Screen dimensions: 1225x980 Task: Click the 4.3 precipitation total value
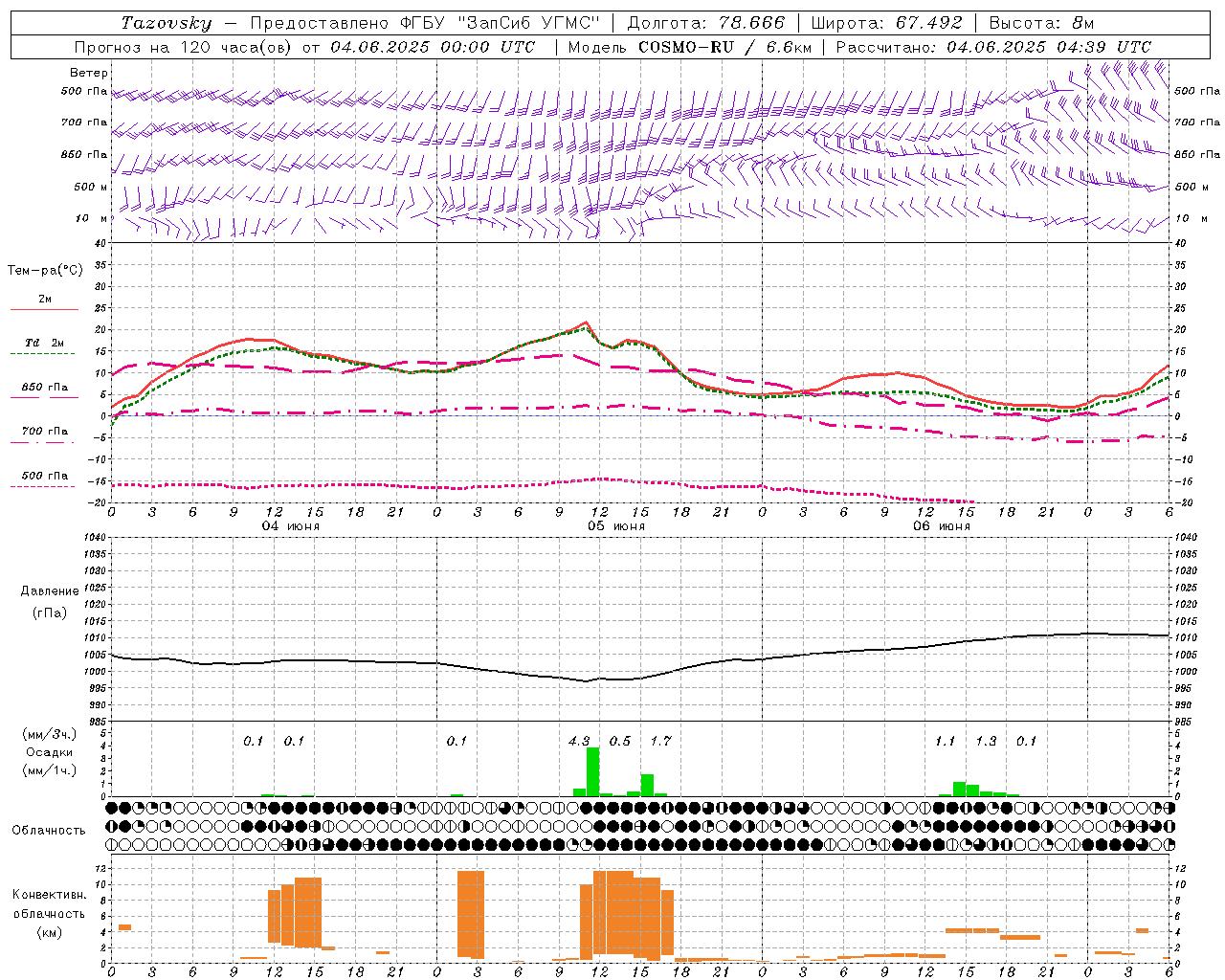[579, 741]
